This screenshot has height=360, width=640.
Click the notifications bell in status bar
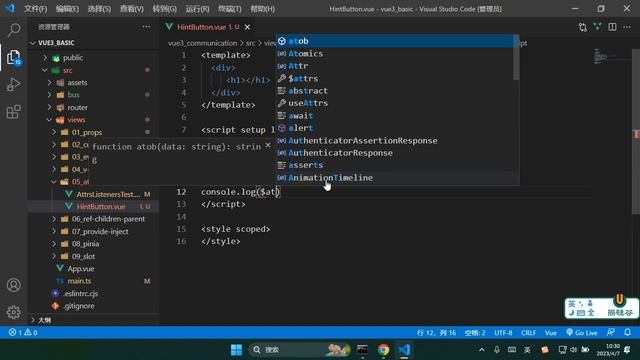click(x=627, y=333)
